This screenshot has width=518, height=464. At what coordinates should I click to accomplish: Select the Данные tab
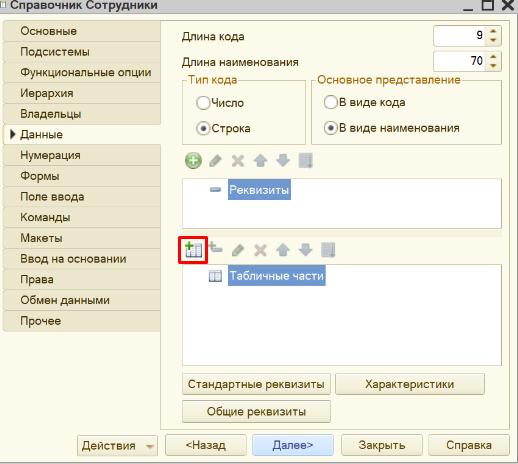pos(82,135)
